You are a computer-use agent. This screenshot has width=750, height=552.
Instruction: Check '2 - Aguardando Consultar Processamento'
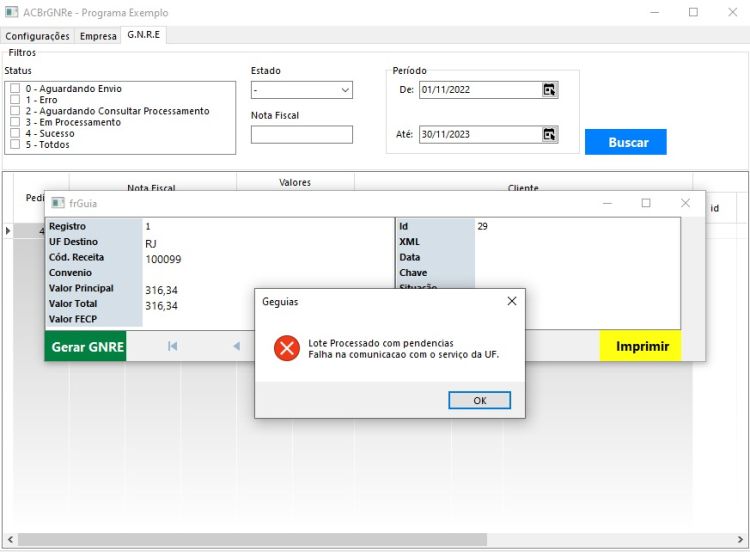coord(15,111)
